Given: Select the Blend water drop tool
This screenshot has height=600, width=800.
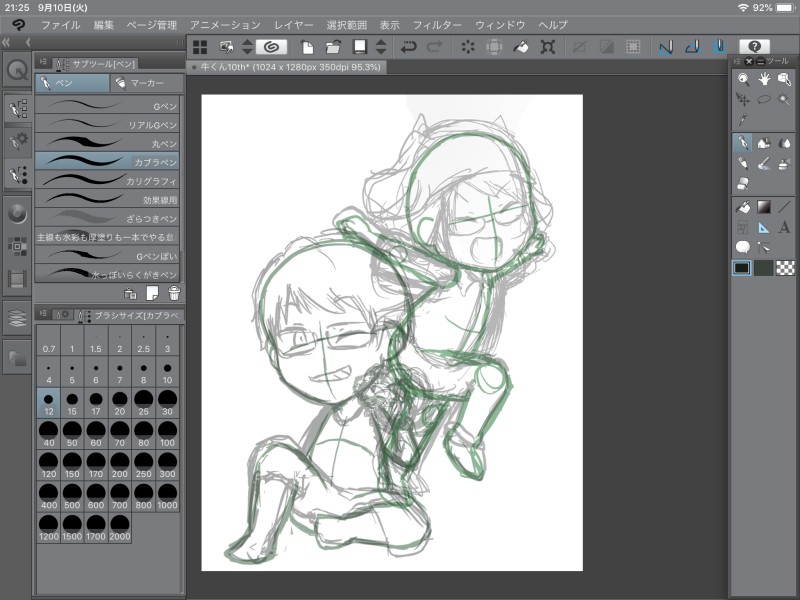Looking at the screenshot, I should click(x=784, y=143).
